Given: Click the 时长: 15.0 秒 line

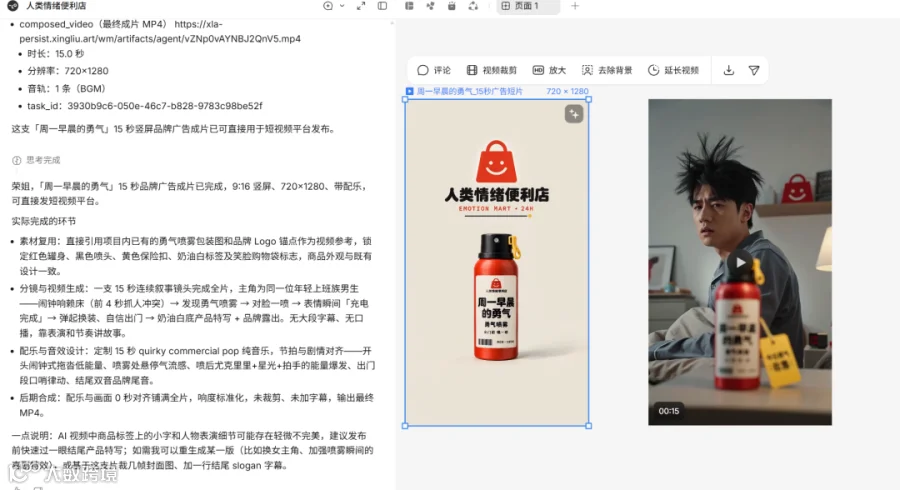Looking at the screenshot, I should pos(55,53).
